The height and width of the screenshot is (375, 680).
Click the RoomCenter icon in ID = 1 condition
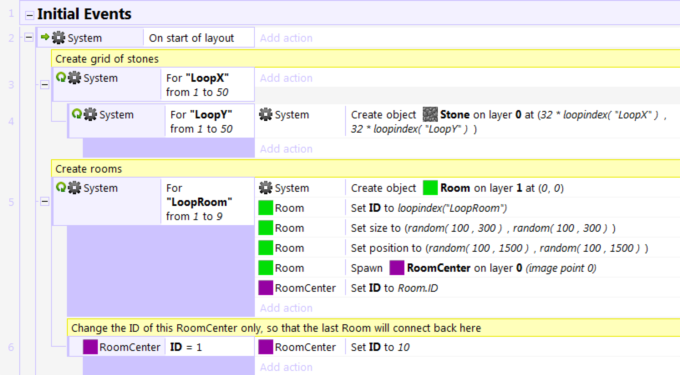pyautogui.click(x=90, y=347)
